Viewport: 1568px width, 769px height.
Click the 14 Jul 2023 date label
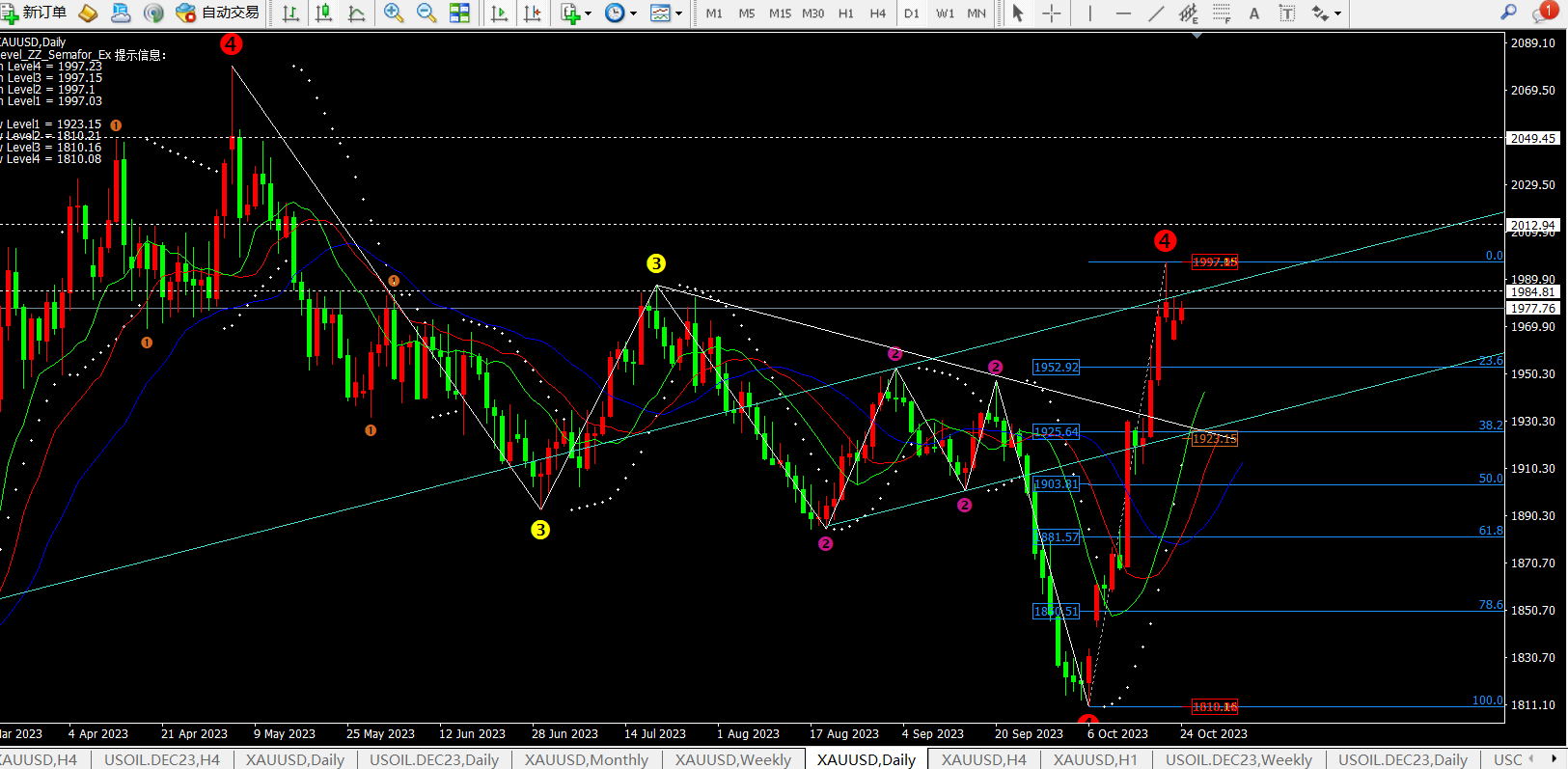pos(655,734)
